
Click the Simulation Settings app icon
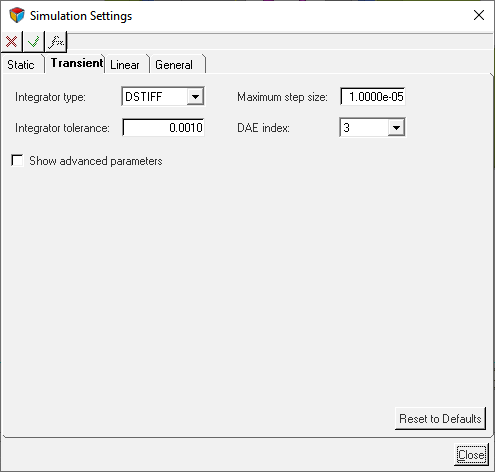17,15
